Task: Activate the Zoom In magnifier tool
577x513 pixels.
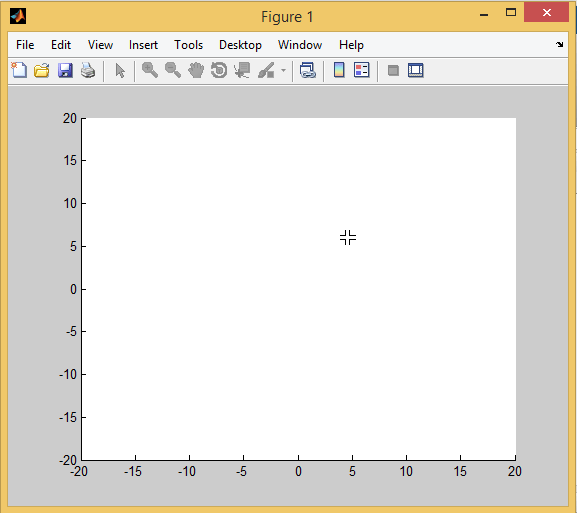Action: point(150,70)
